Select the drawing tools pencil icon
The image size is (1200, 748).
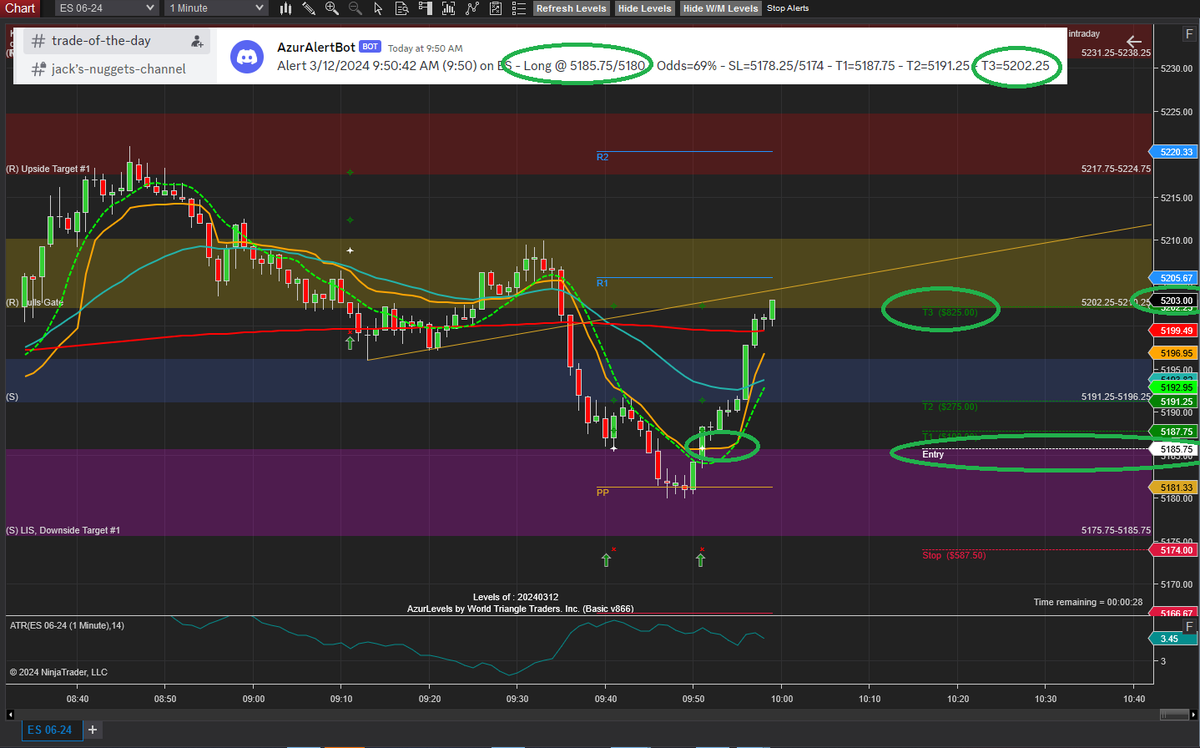309,8
